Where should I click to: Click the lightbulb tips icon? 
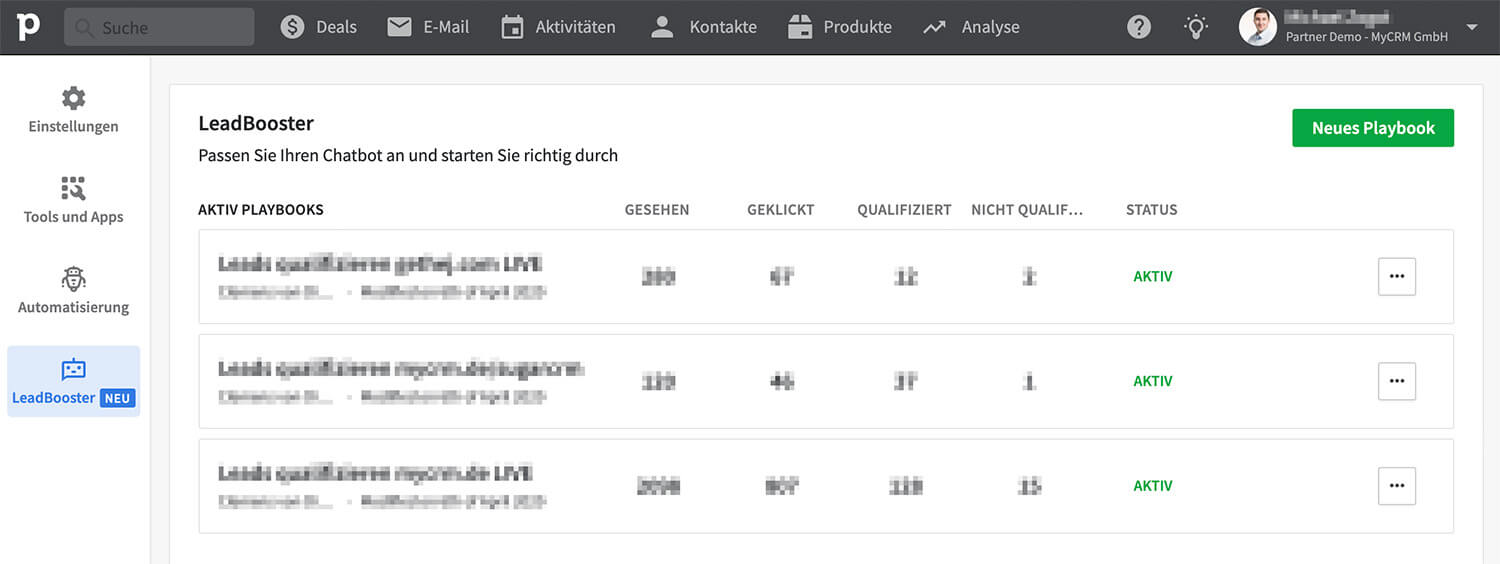coord(1196,27)
